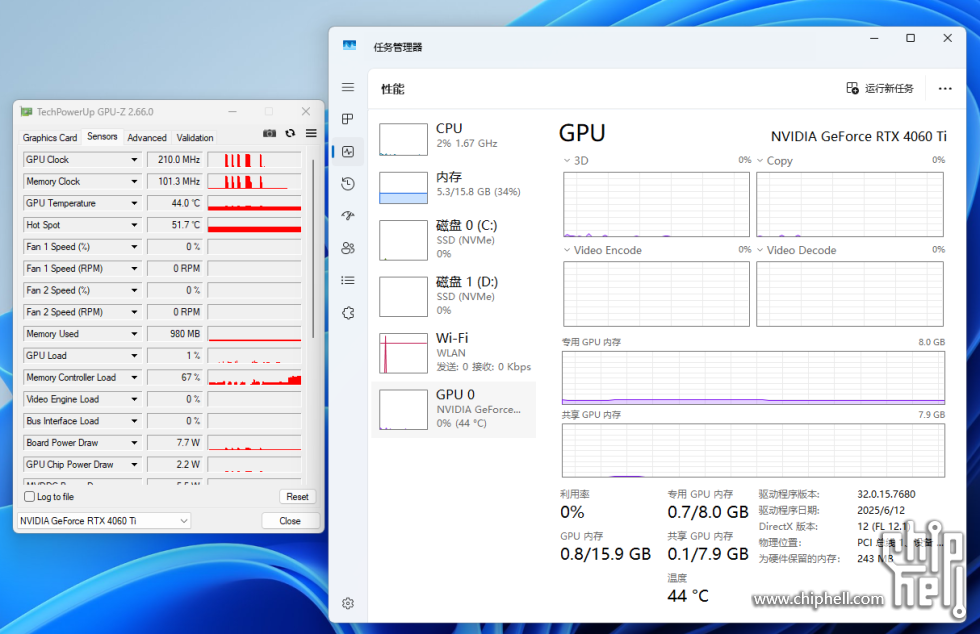Click the run new task icon

852,88
